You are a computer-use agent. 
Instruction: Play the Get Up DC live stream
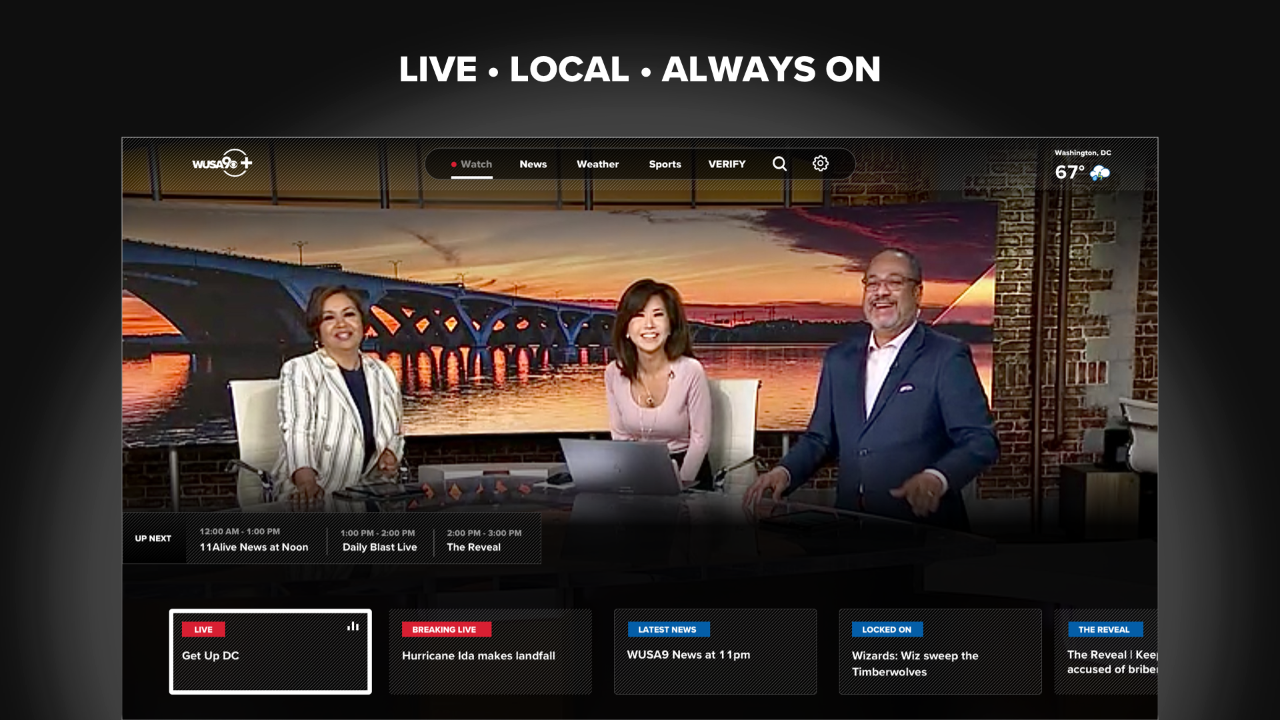point(269,651)
